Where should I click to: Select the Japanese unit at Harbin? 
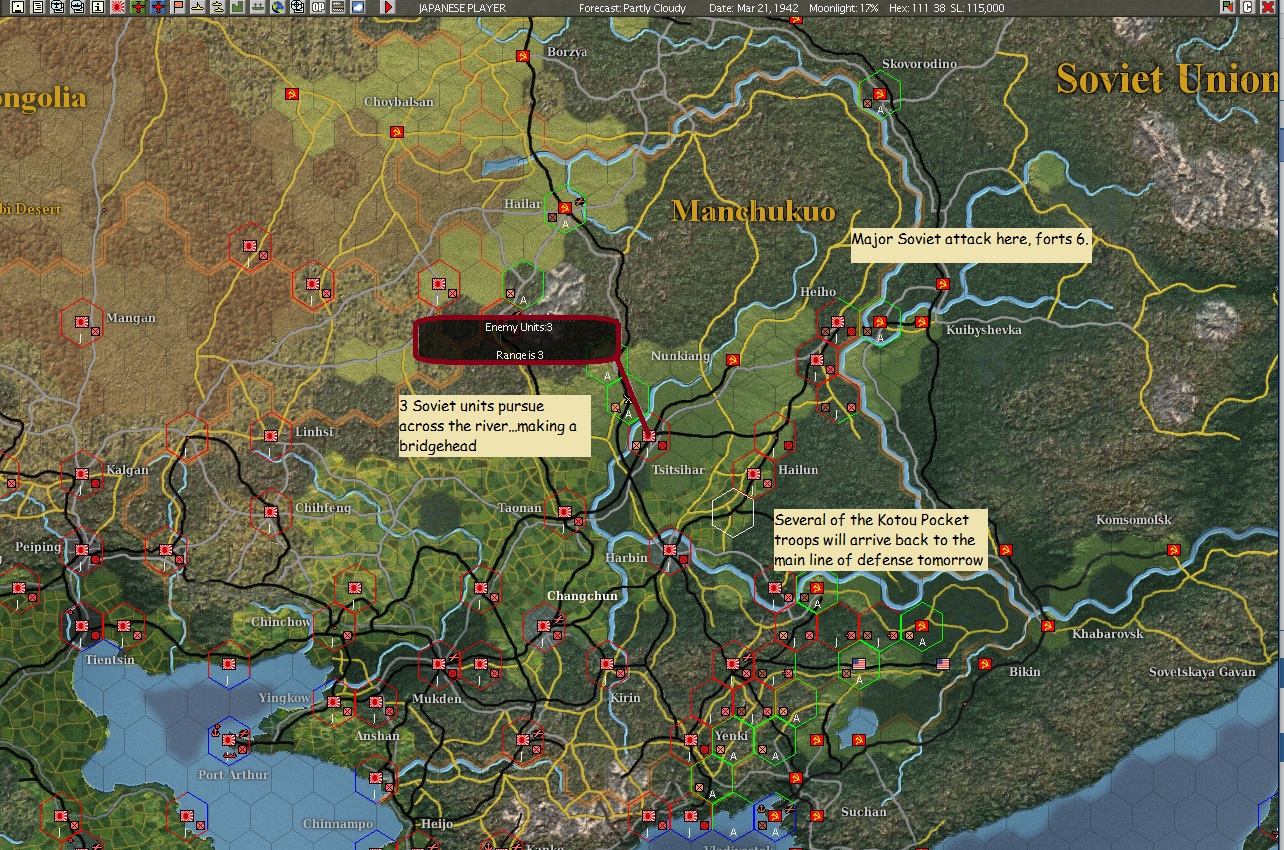[x=669, y=549]
